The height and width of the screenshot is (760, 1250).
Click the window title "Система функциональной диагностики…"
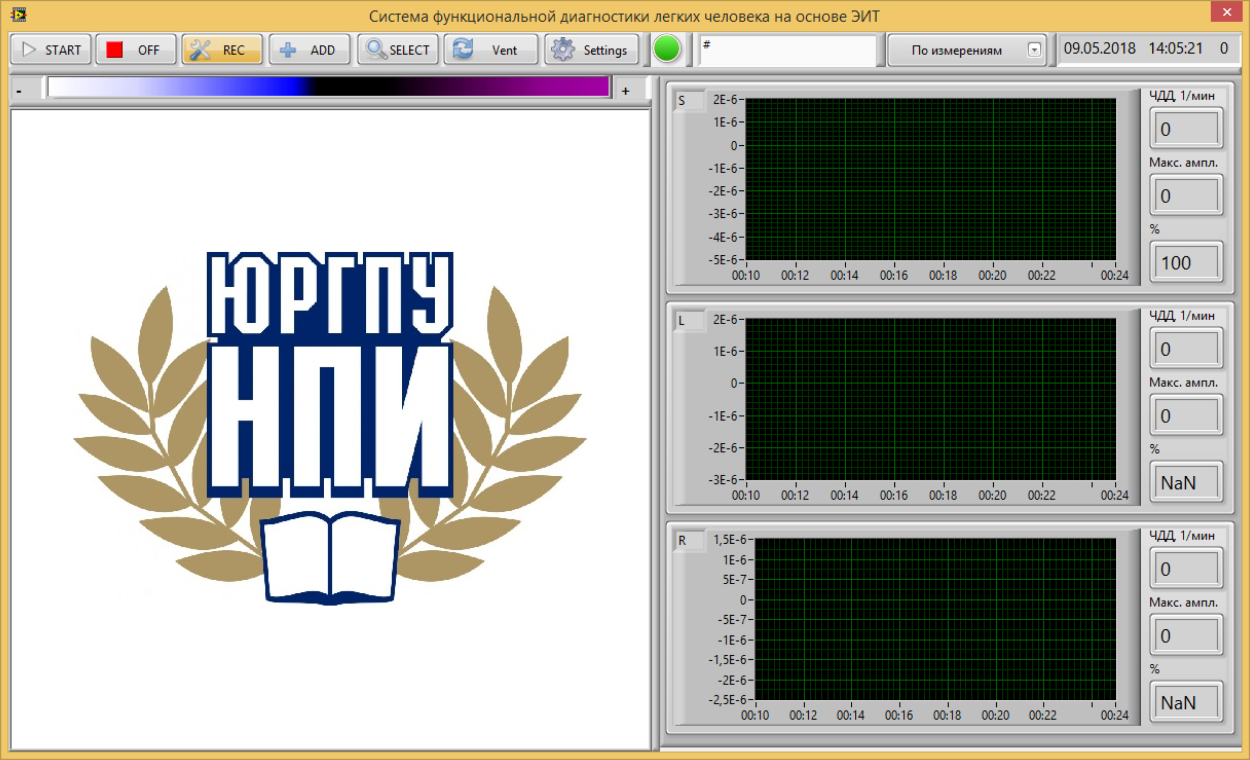[625, 16]
